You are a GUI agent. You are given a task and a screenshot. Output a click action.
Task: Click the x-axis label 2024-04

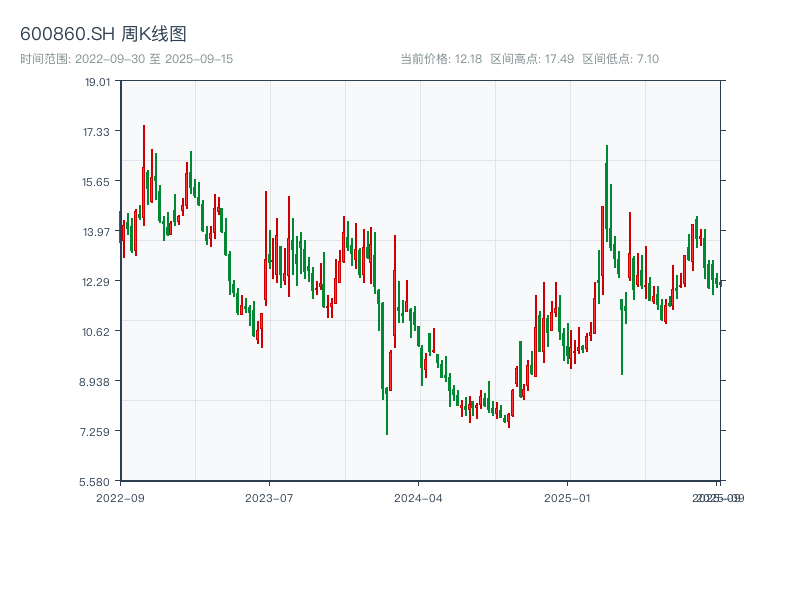pyautogui.click(x=418, y=498)
